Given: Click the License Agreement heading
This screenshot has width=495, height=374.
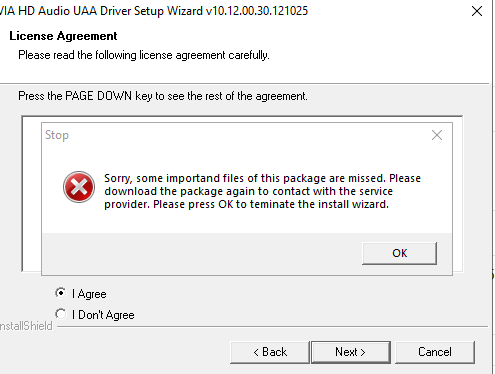Looking at the screenshot, I should [x=63, y=36].
